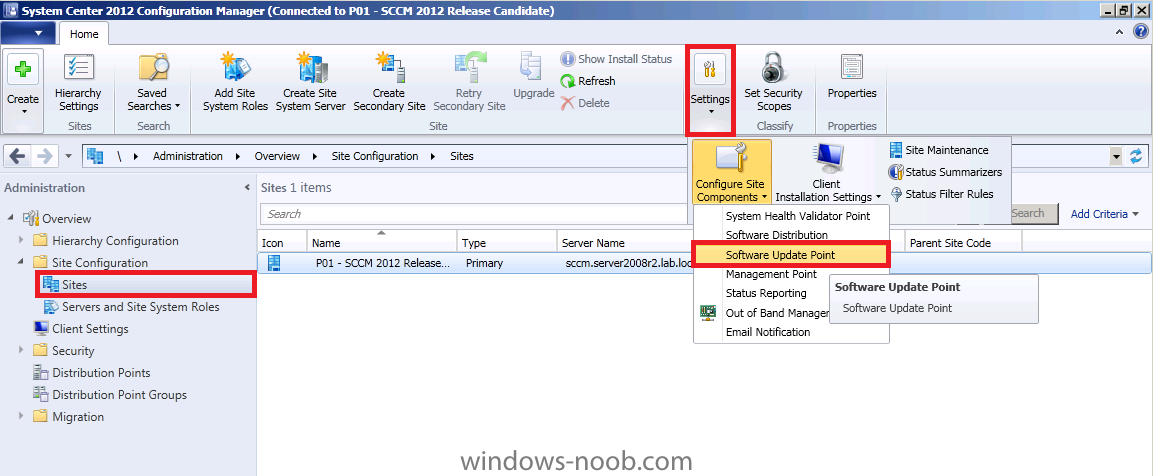Collapse the Overview tree node
Image resolution: width=1153 pixels, height=476 pixels.
point(11,219)
